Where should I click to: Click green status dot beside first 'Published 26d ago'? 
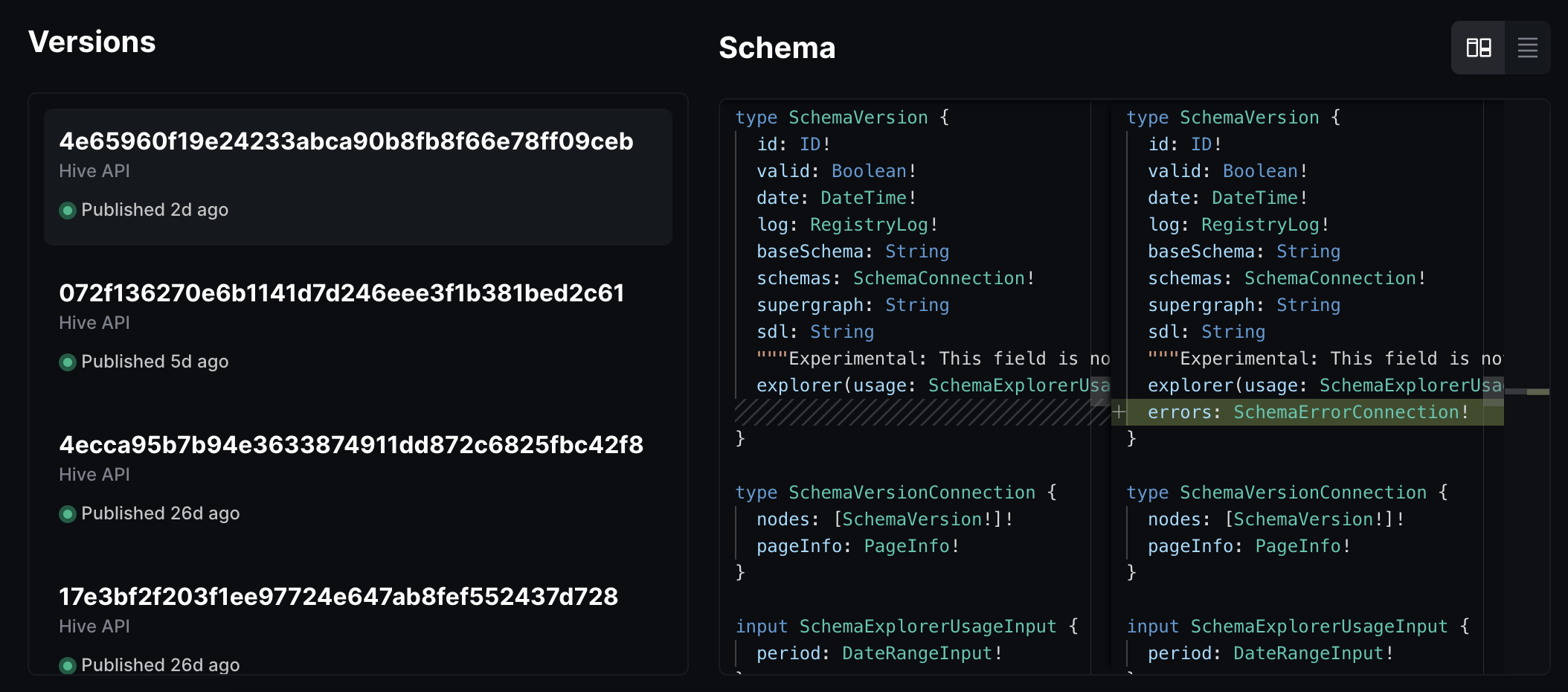pos(68,514)
